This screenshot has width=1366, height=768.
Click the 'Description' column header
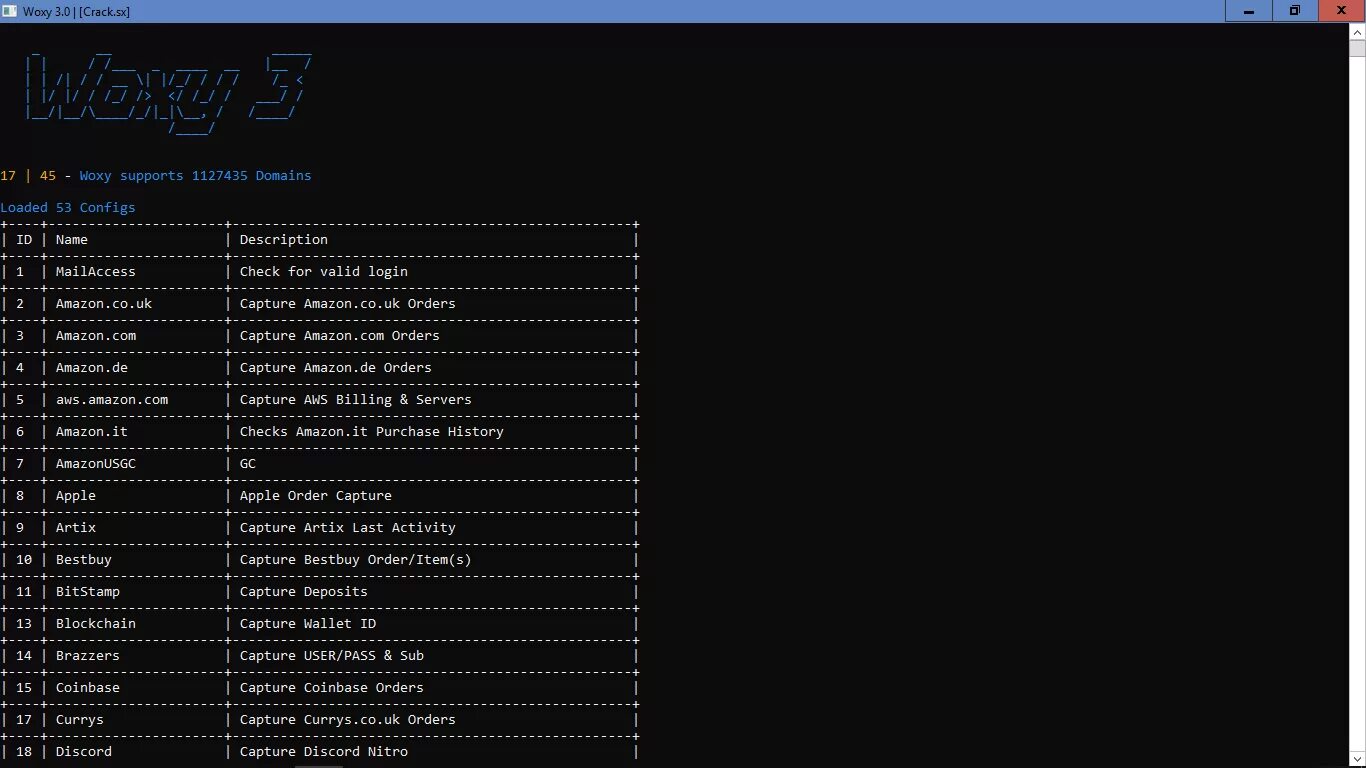pyautogui.click(x=284, y=240)
